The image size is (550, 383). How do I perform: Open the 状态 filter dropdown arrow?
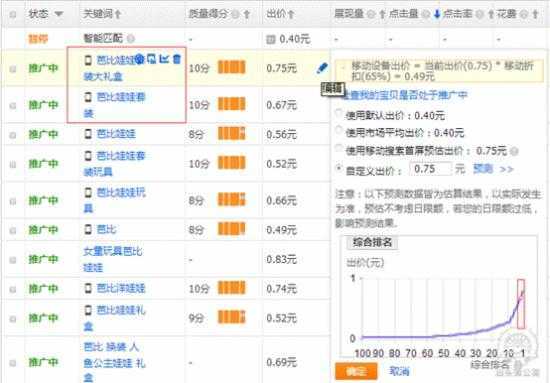[59, 14]
